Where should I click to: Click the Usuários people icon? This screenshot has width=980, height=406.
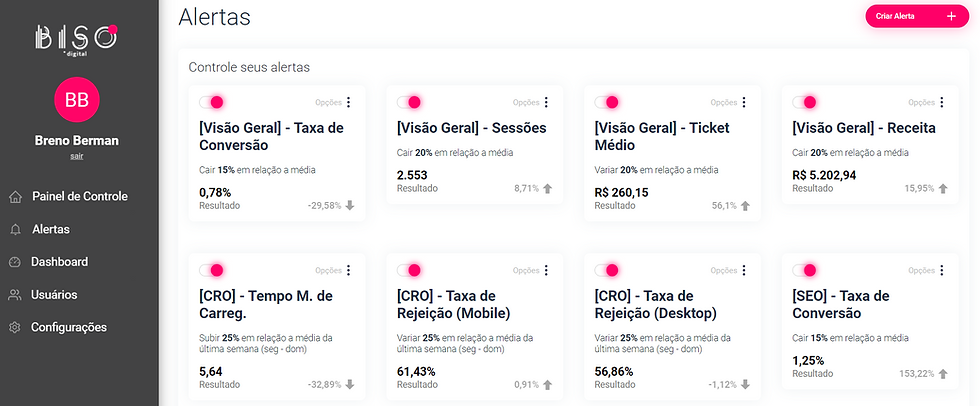pos(16,295)
